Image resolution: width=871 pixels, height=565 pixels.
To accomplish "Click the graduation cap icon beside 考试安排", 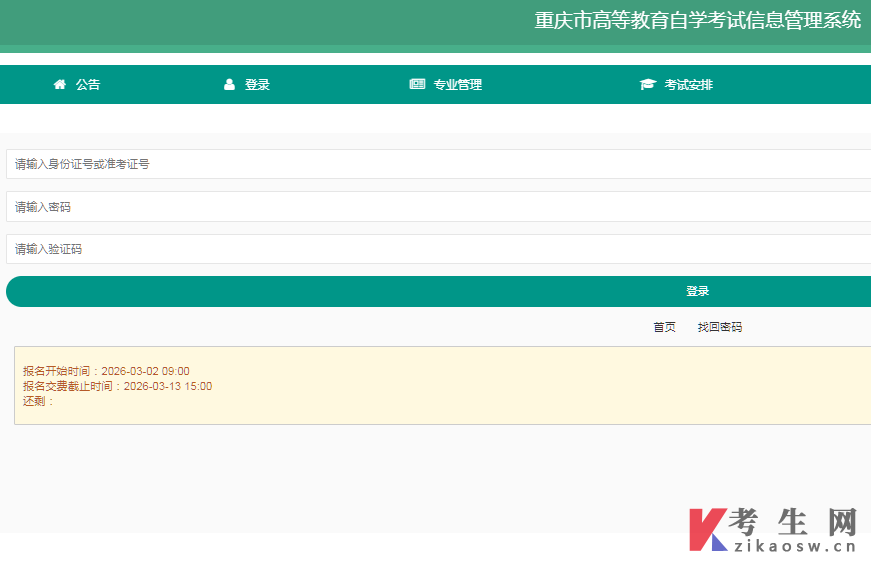I will [648, 84].
